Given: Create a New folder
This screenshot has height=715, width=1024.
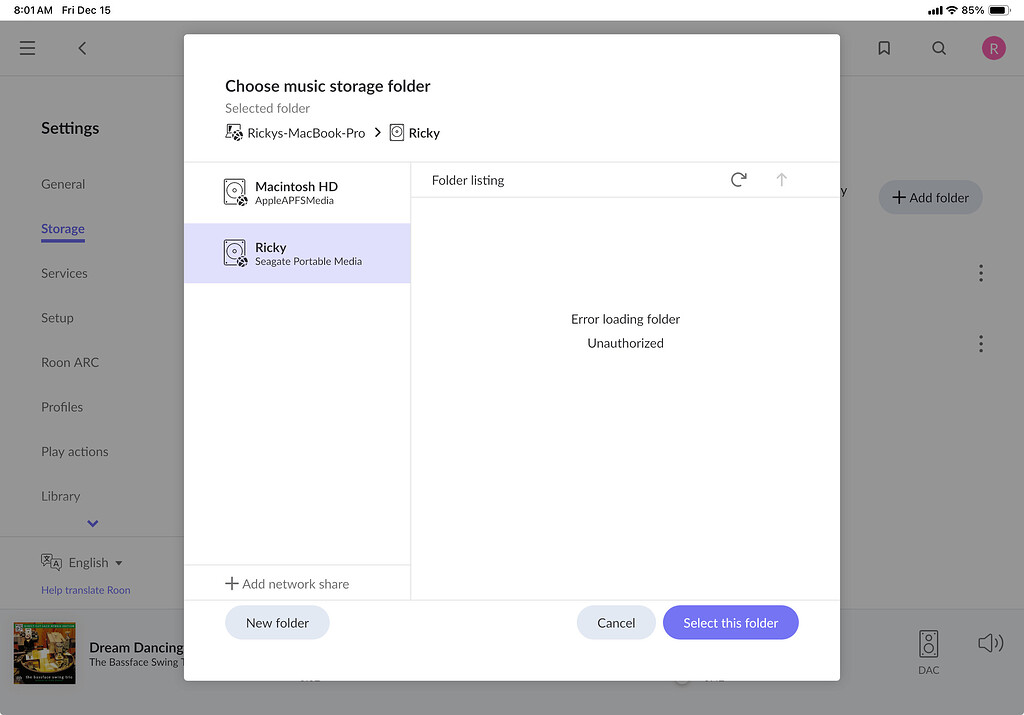Looking at the screenshot, I should pyautogui.click(x=277, y=622).
